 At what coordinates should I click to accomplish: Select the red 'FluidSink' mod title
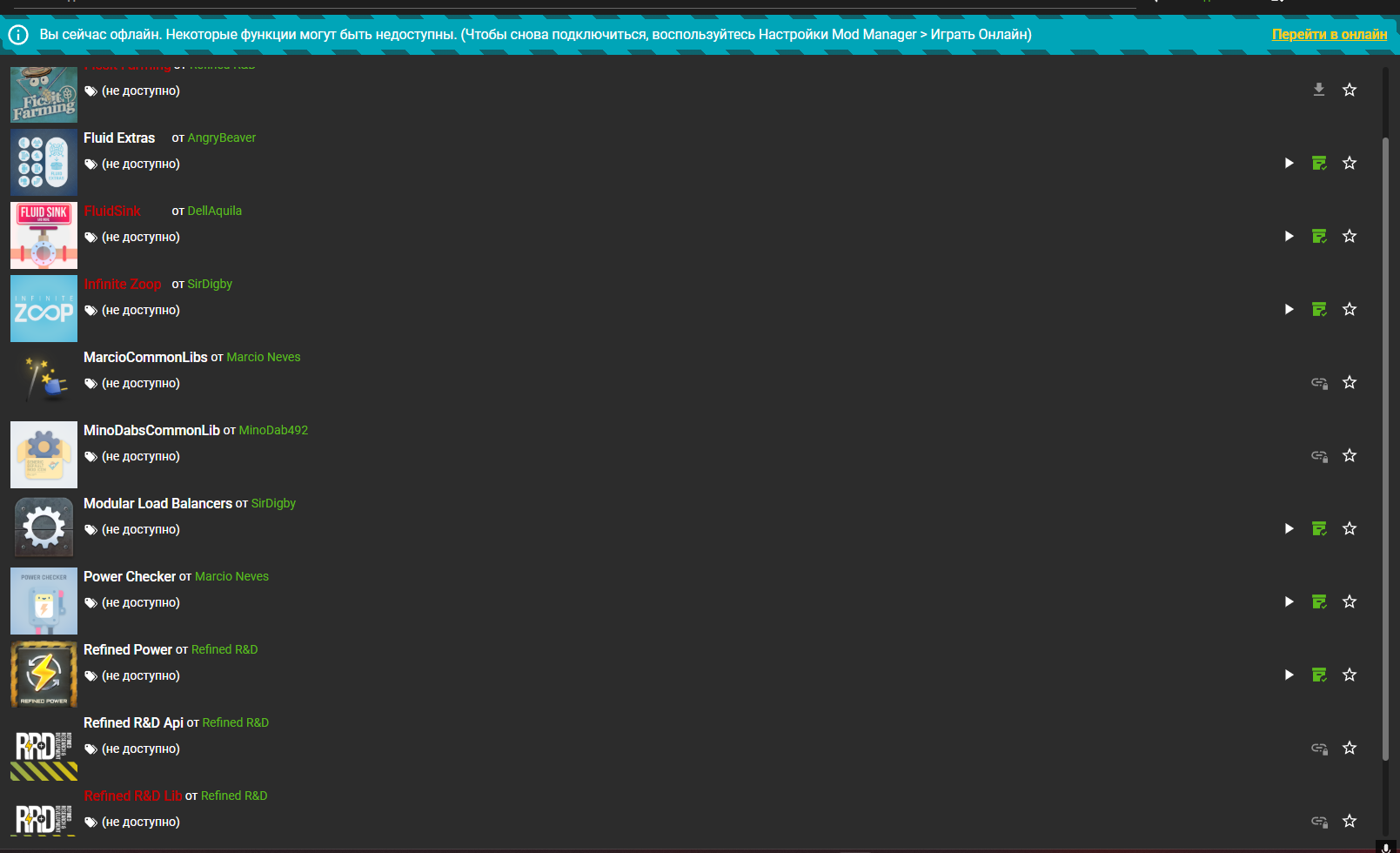click(x=112, y=211)
